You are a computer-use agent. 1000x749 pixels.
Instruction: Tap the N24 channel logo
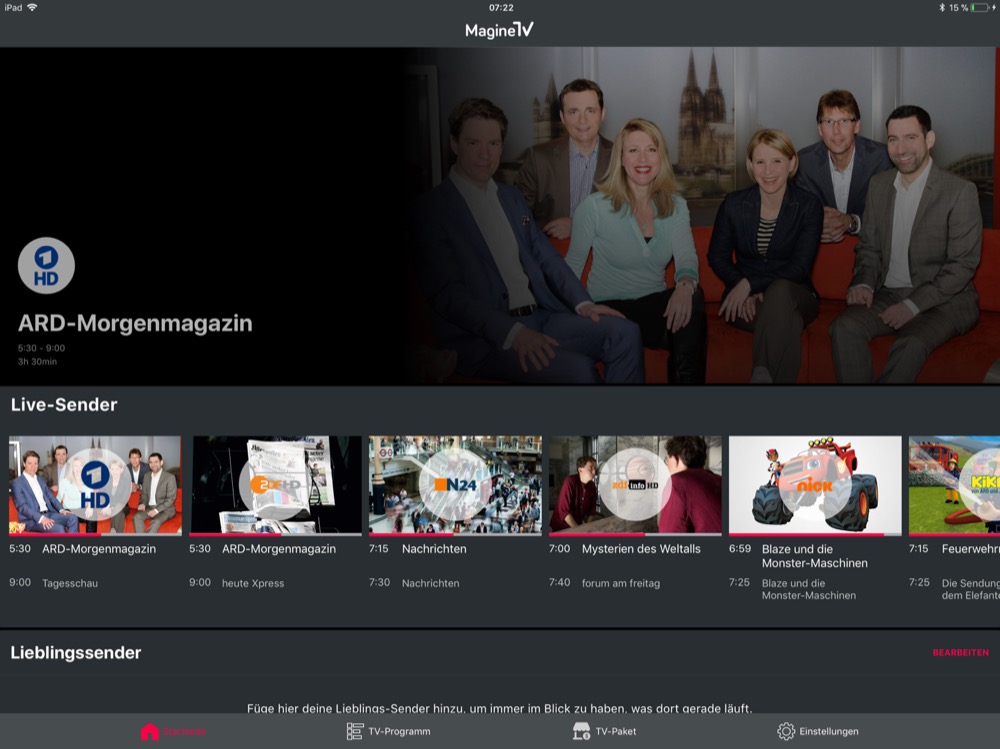455,485
